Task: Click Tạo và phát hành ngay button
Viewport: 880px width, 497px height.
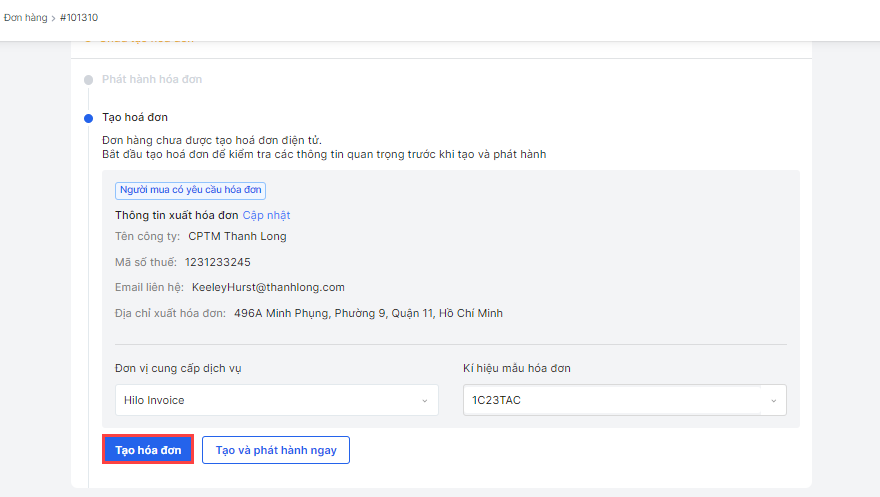Action: coord(276,451)
